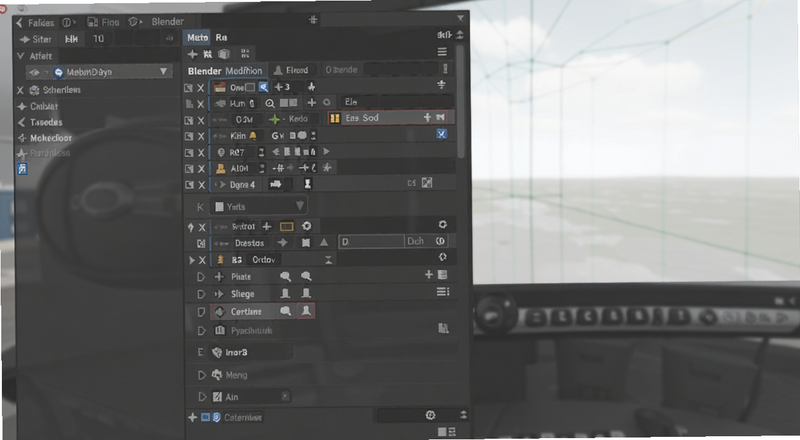Image resolution: width=800 pixels, height=440 pixels.
Task: Toggle the X beside Stherilen
Action: (x=20, y=90)
